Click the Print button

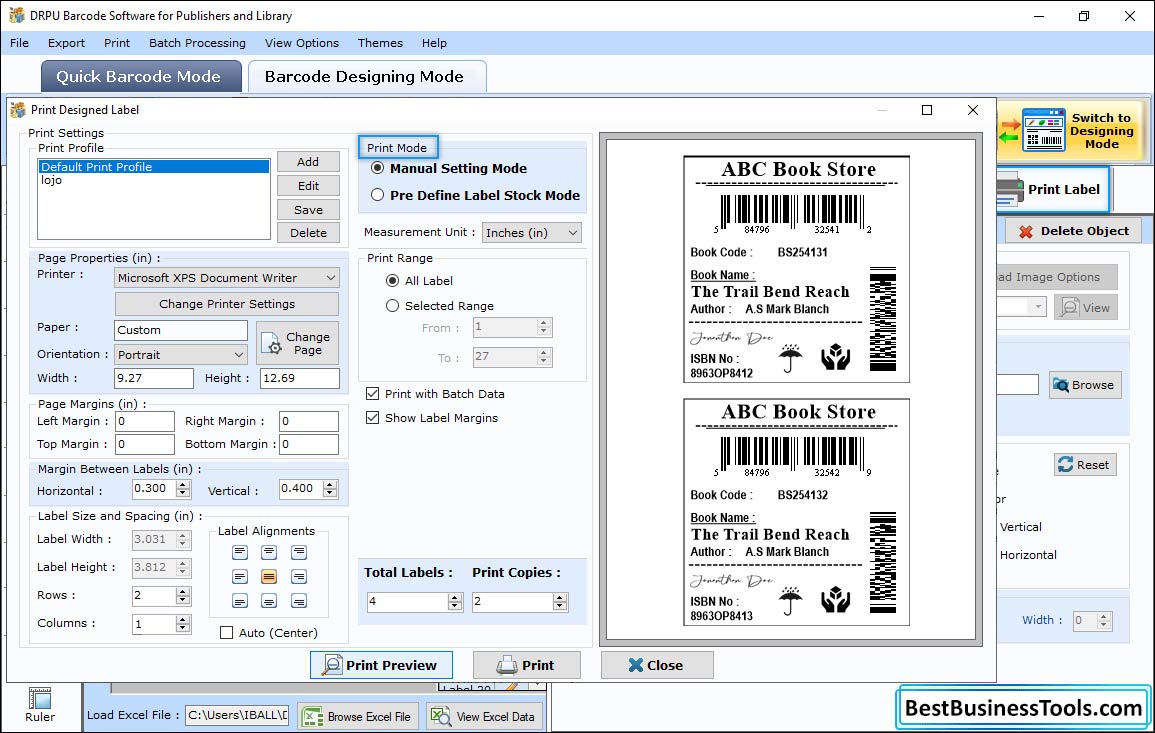(526, 665)
